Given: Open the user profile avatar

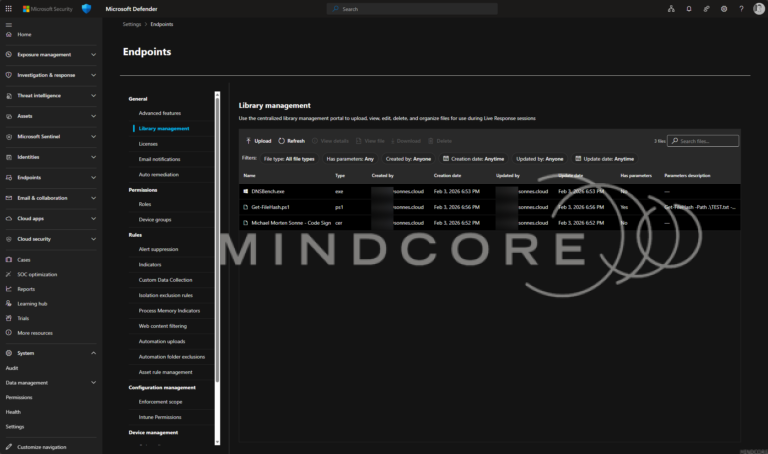Looking at the screenshot, I should (759, 9).
